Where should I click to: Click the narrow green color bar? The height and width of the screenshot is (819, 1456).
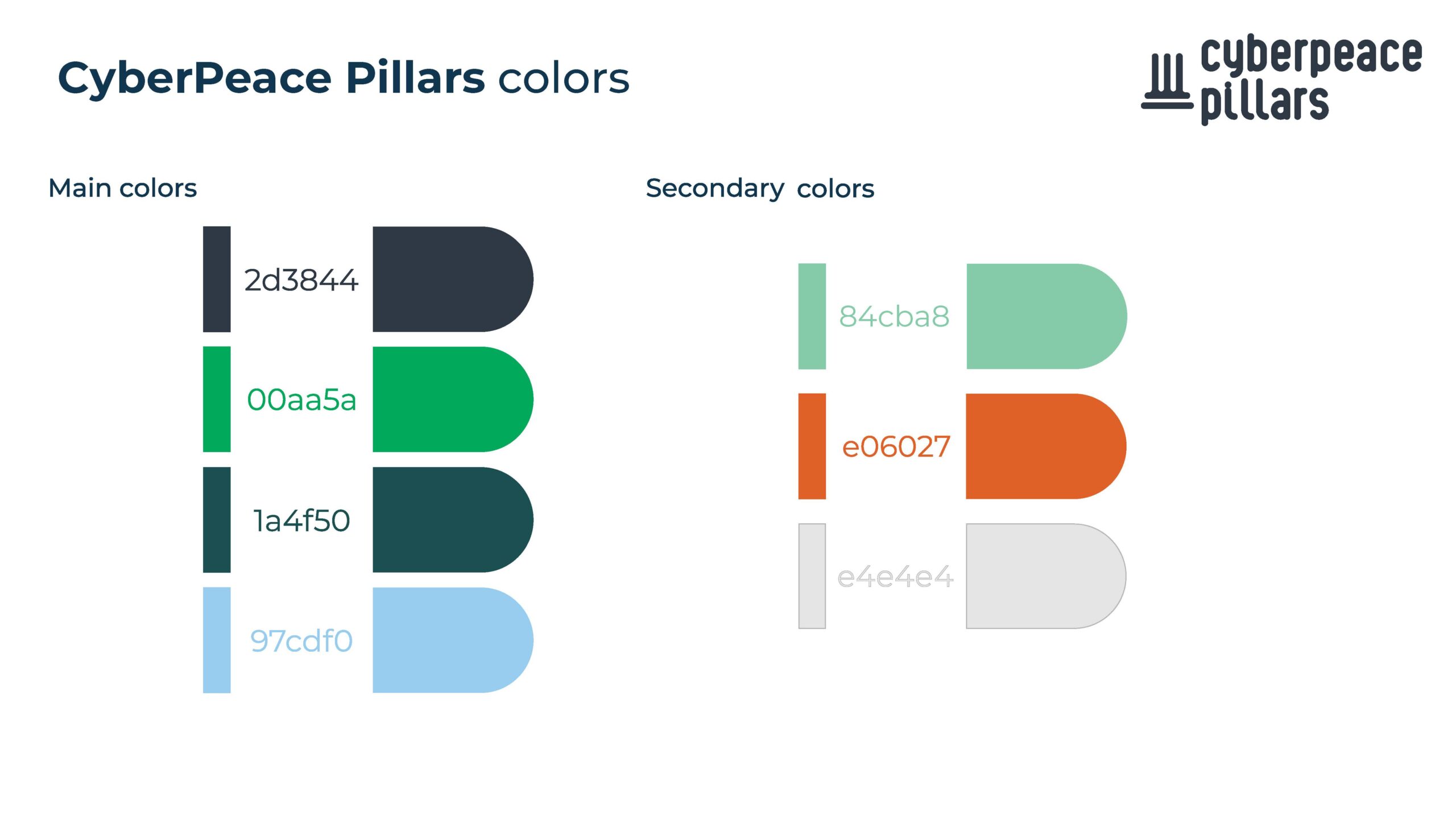(217, 399)
